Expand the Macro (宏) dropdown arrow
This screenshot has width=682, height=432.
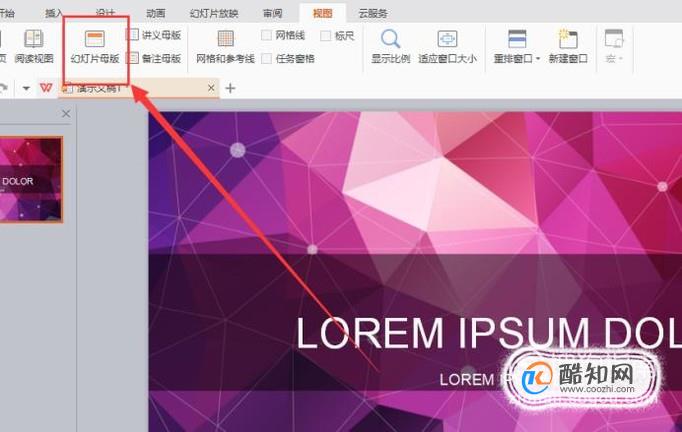(x=621, y=59)
